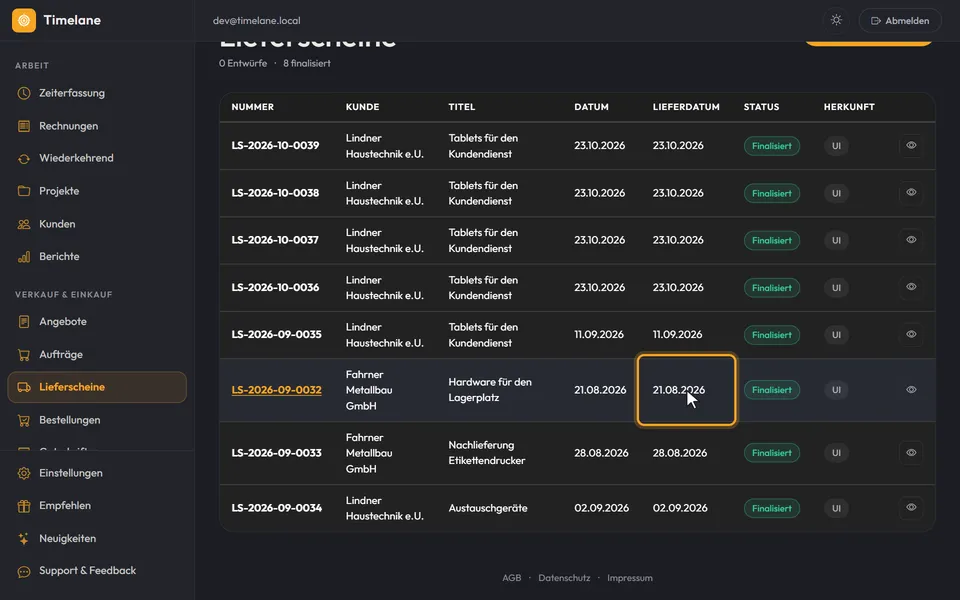
Task: Sort table by NUMMER column header
Action: pyautogui.click(x=252, y=107)
